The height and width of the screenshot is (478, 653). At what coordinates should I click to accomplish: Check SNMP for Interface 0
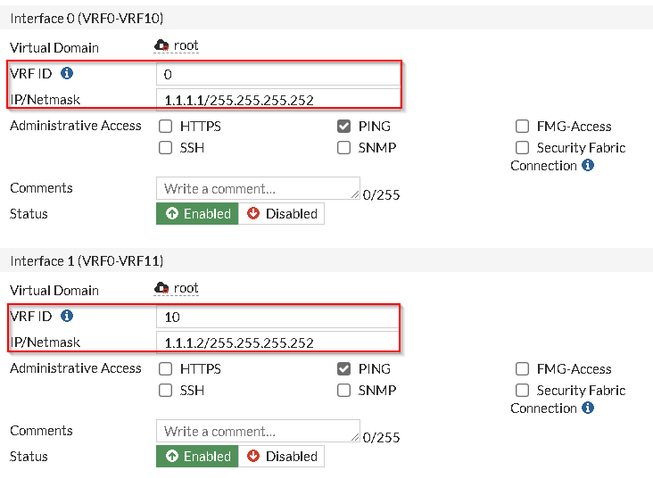coord(344,148)
